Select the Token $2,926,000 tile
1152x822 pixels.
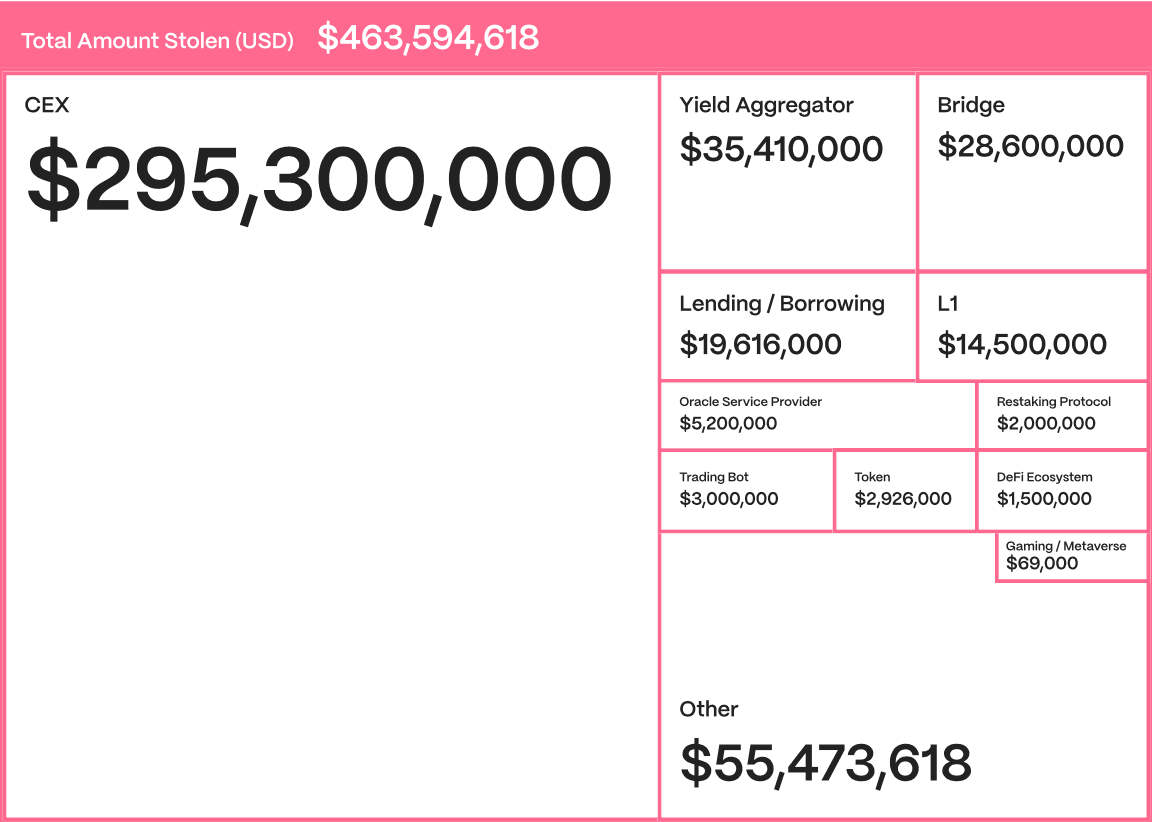(x=905, y=491)
